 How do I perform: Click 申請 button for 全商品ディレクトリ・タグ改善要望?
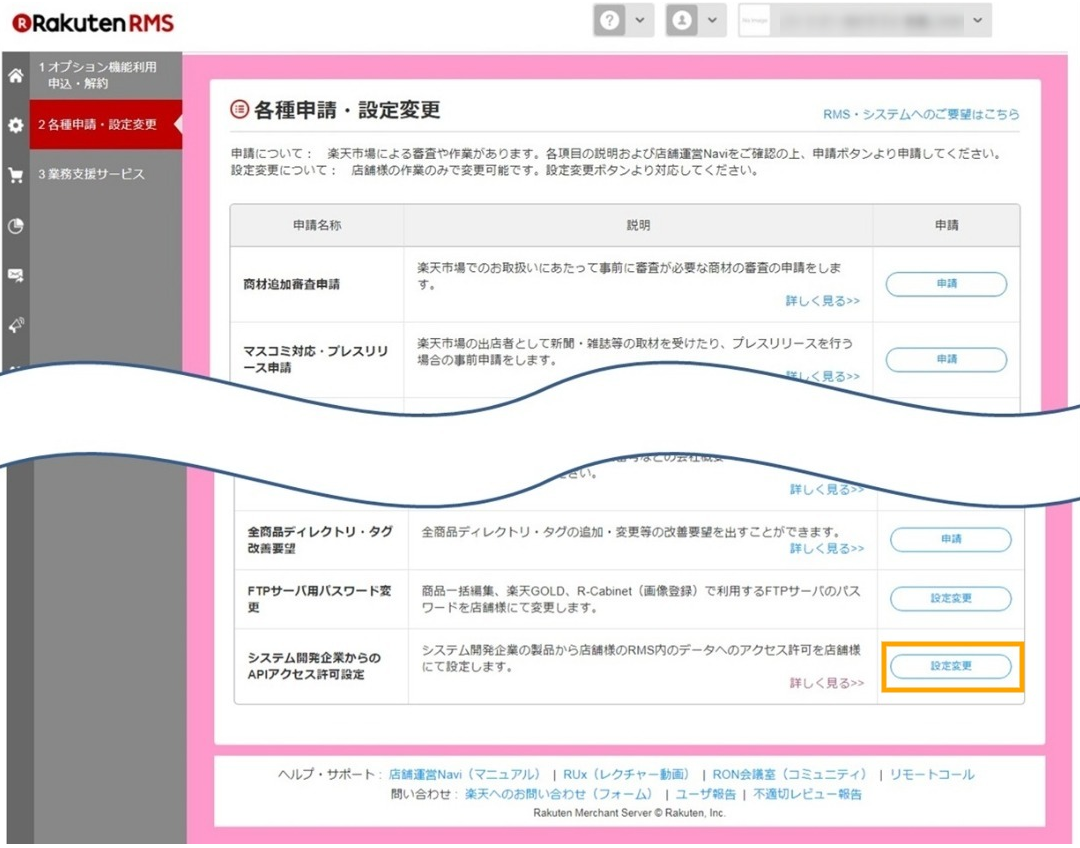951,539
